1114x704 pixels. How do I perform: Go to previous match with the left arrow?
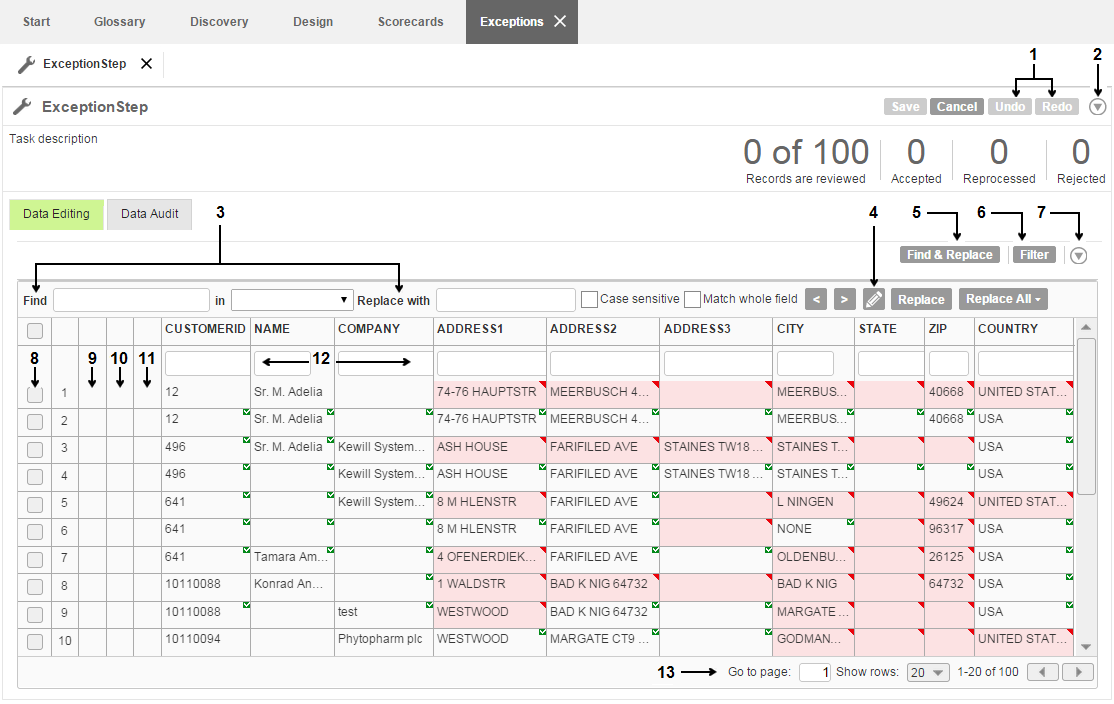pos(816,300)
